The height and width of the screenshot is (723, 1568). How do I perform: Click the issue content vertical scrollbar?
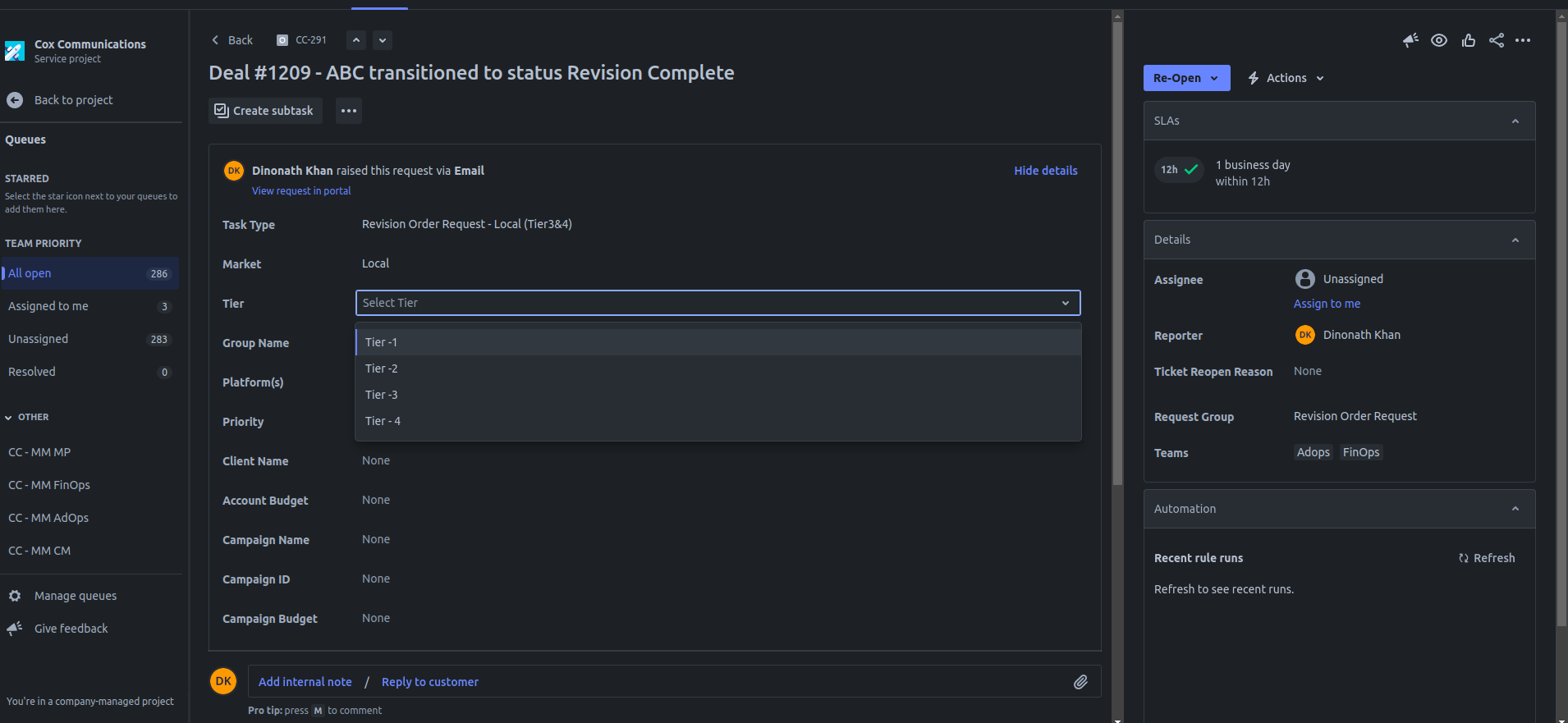pos(1117,254)
